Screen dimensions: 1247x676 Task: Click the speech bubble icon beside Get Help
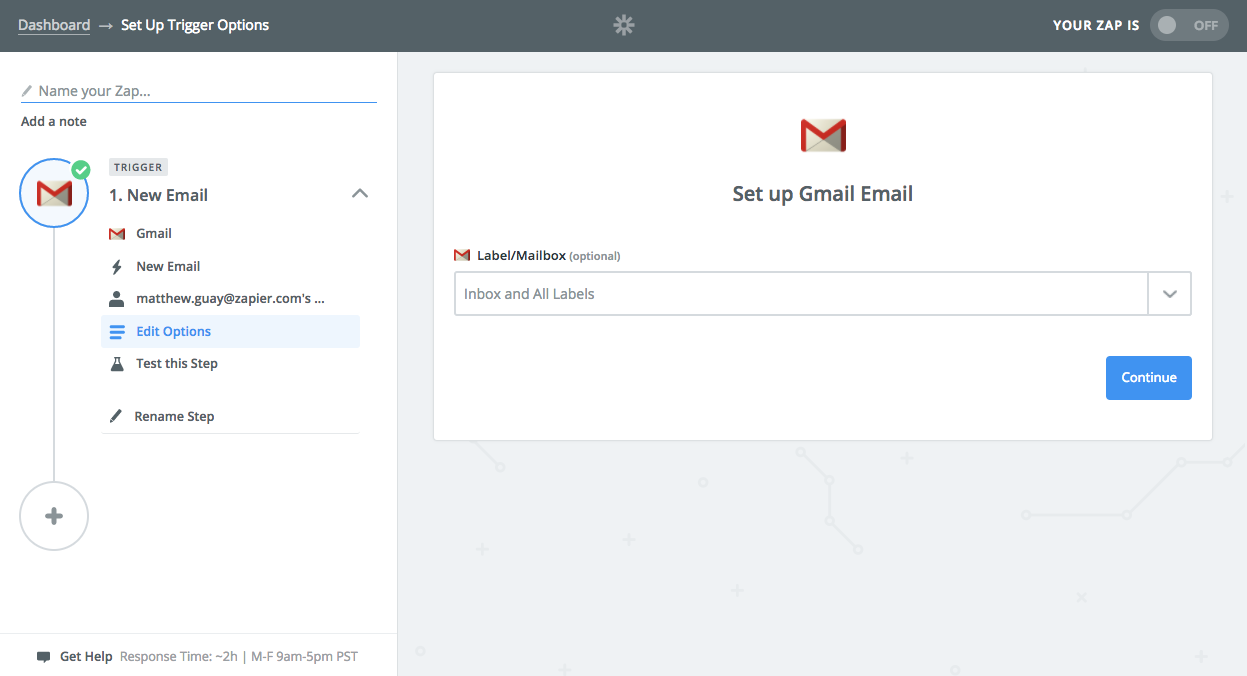point(42,656)
